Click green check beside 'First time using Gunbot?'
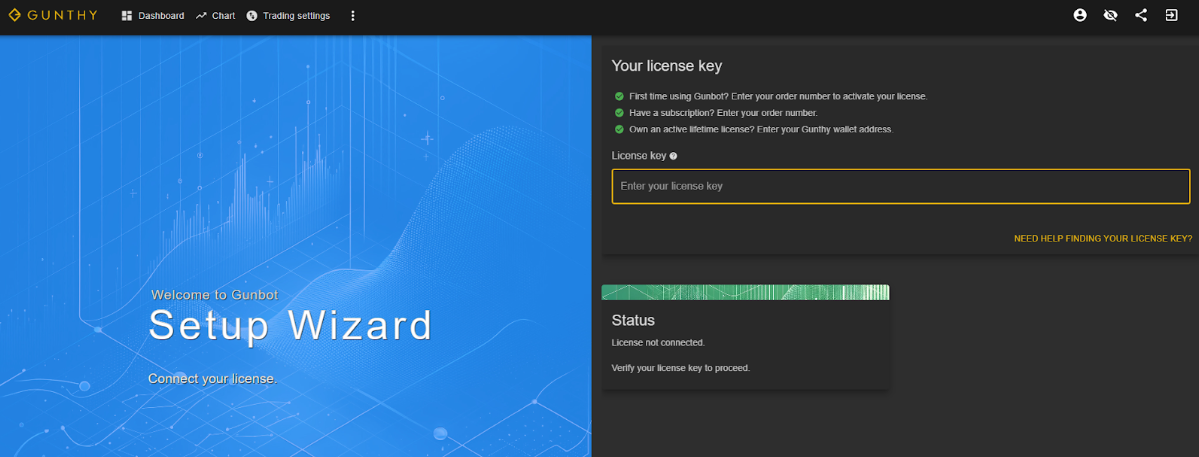Viewport: 1199px width, 457px height. 619,96
